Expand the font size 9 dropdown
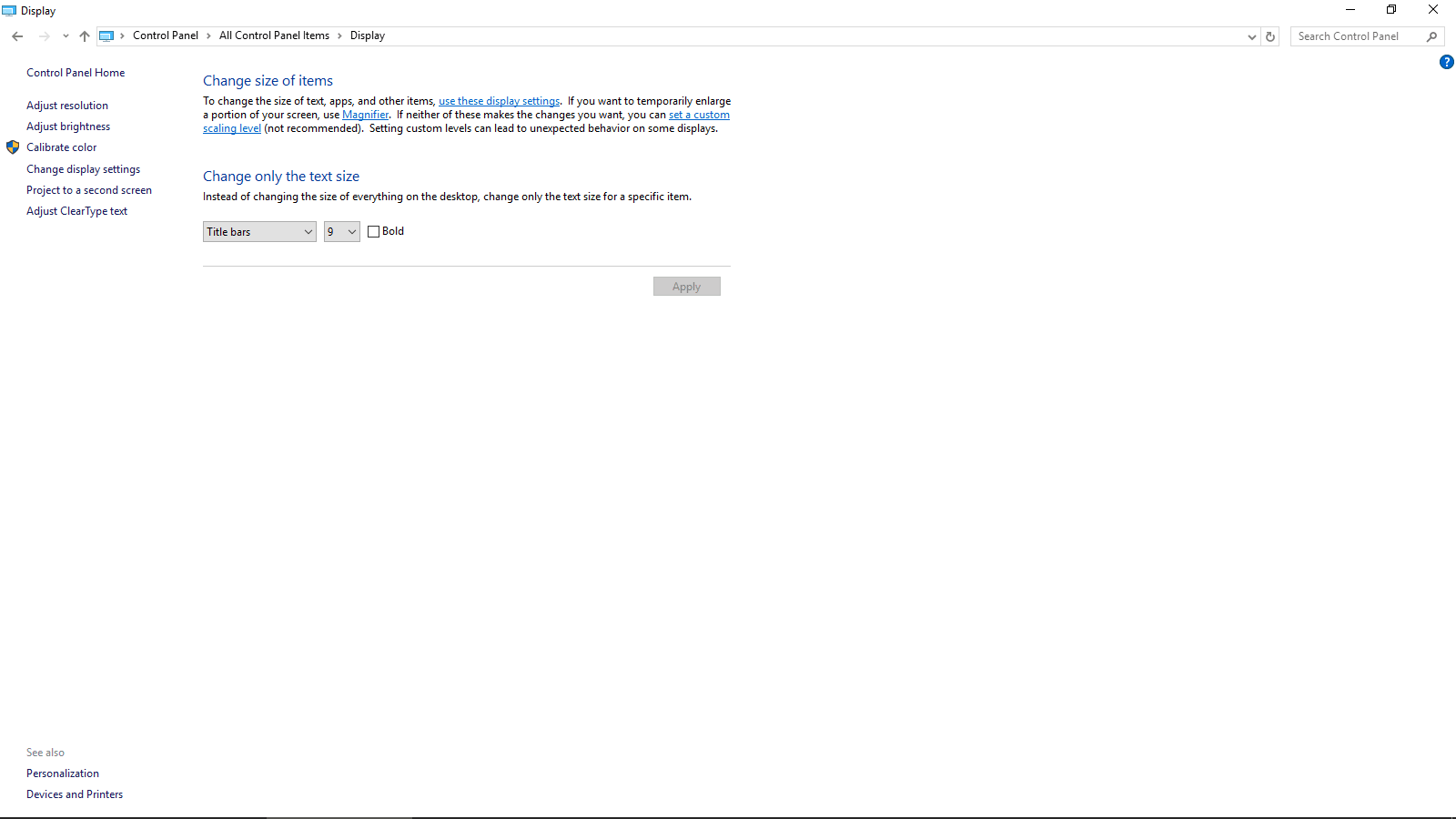Screen dimensions: 1456x819 pos(342,232)
